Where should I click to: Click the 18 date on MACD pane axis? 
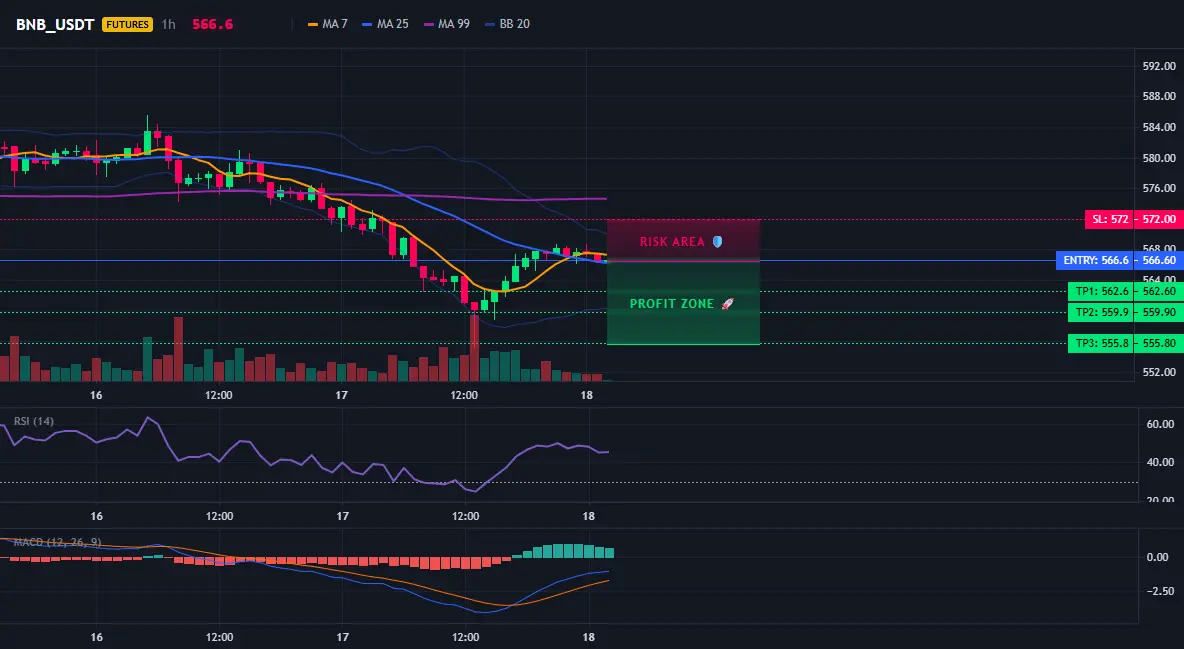click(589, 637)
